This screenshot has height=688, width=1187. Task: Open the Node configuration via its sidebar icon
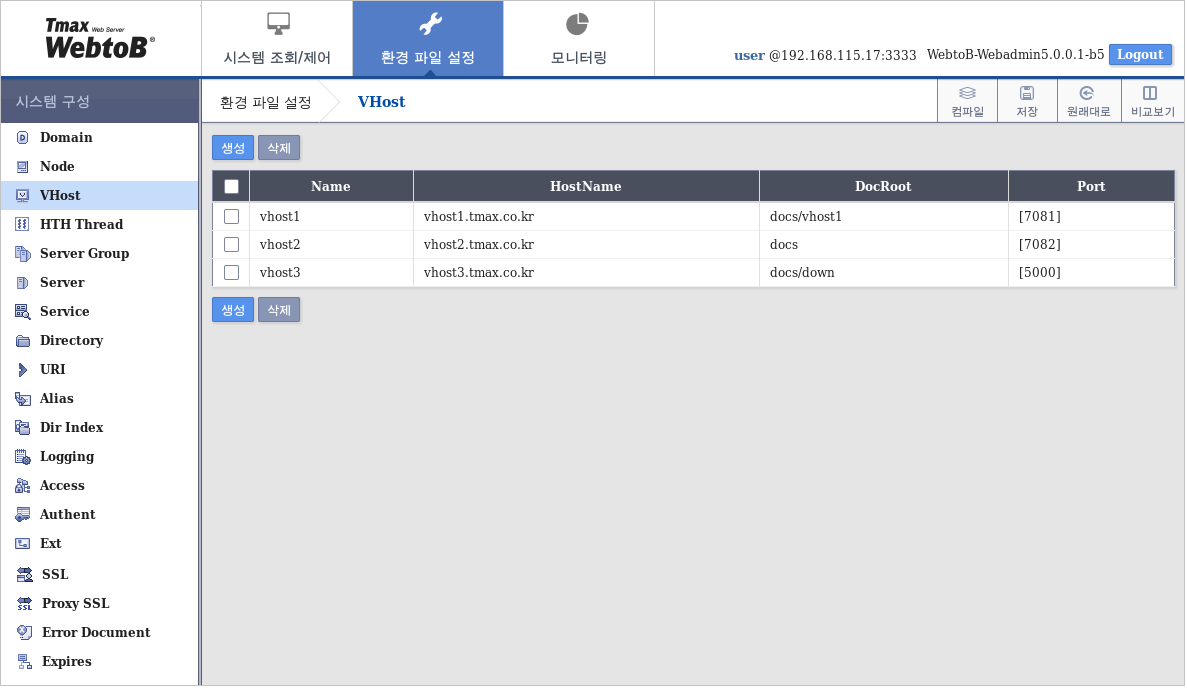click(x=23, y=166)
